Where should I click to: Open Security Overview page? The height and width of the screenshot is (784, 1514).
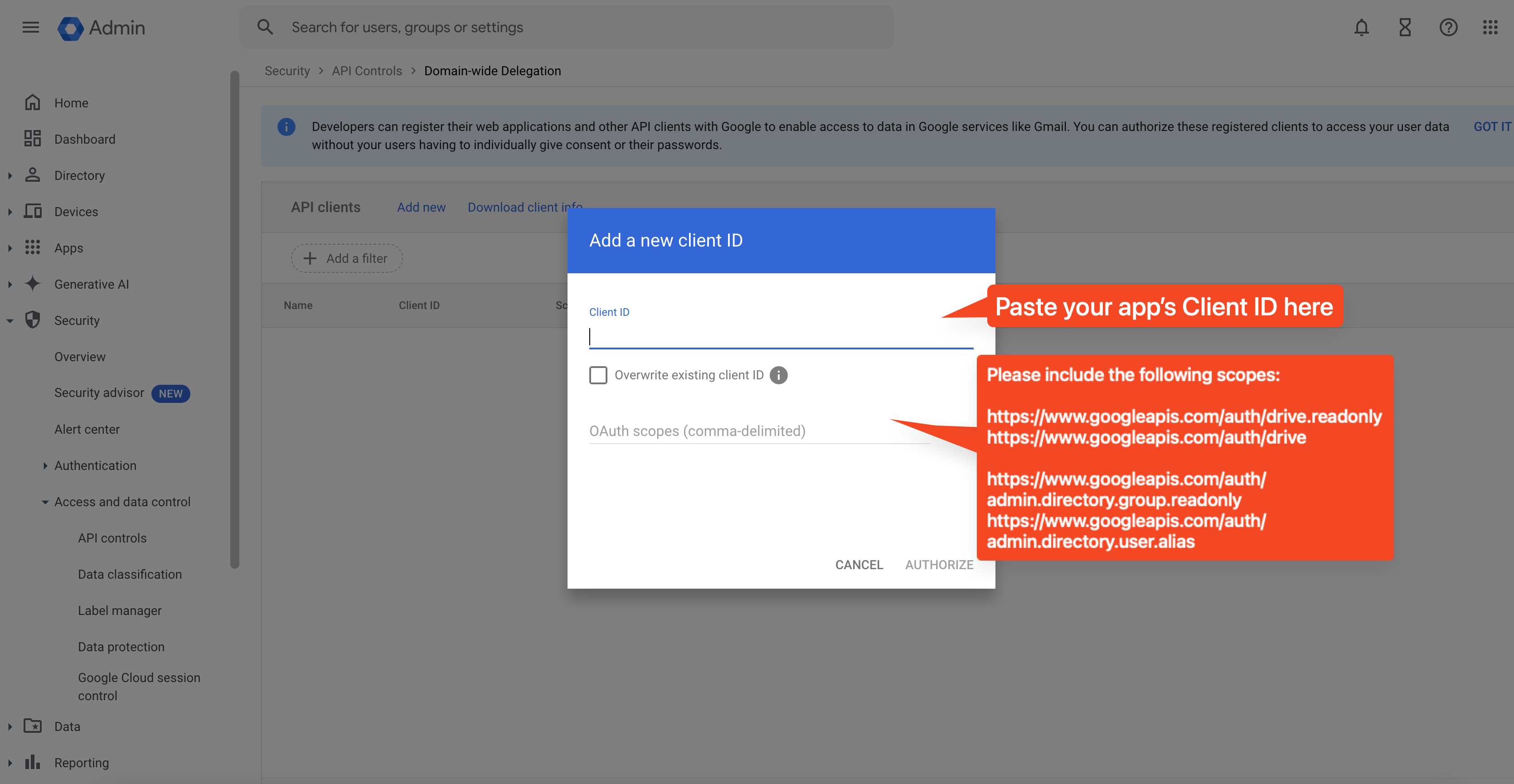tap(80, 357)
